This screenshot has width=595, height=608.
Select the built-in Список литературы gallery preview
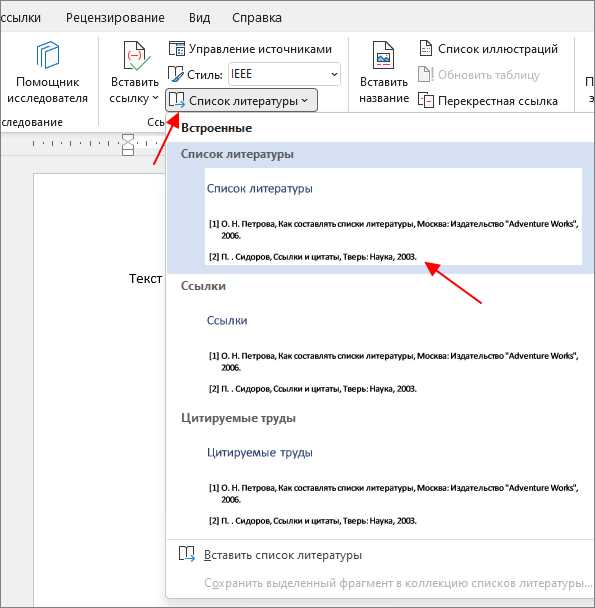point(393,216)
